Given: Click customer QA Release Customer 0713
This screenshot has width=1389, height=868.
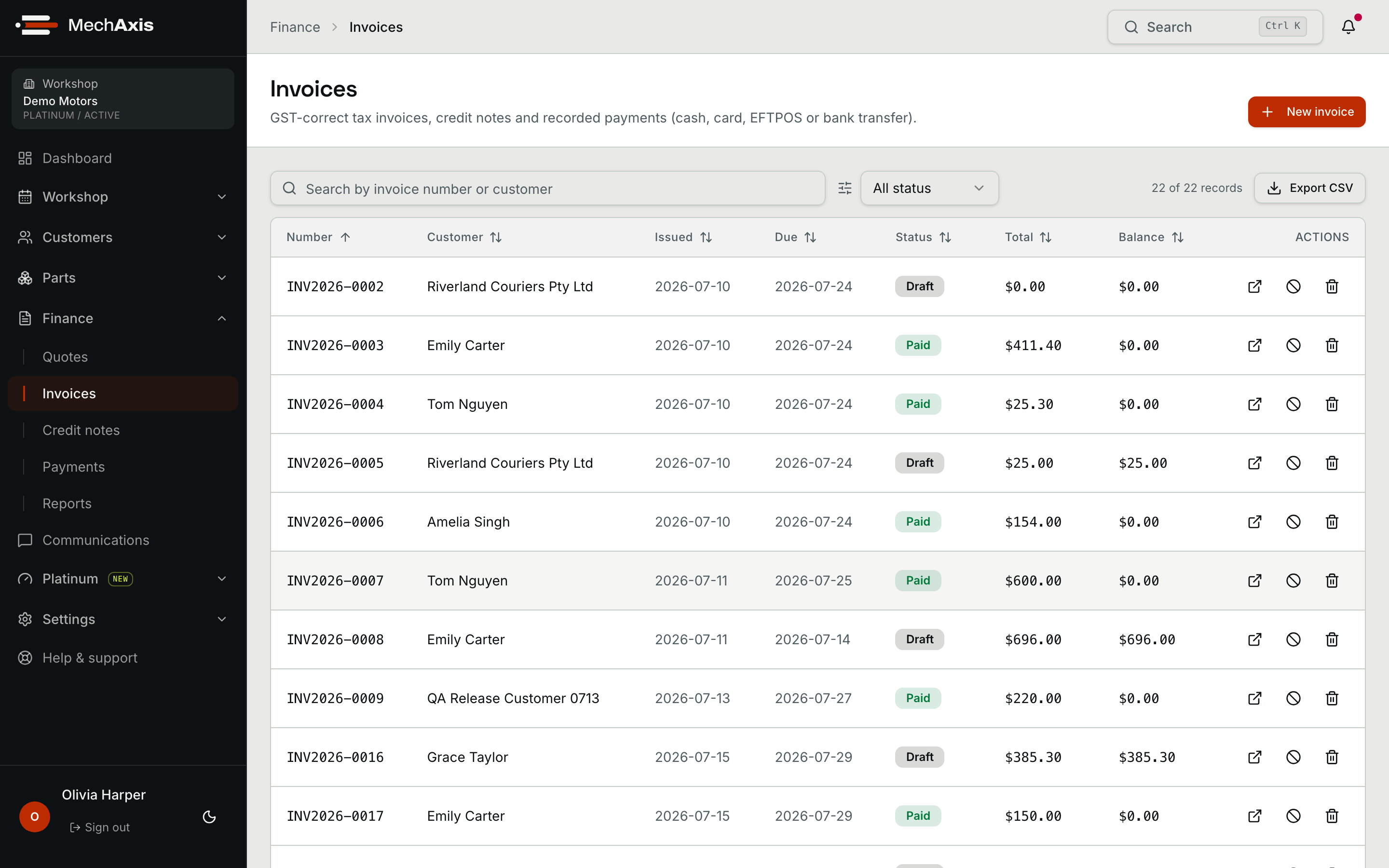Looking at the screenshot, I should click(513, 698).
